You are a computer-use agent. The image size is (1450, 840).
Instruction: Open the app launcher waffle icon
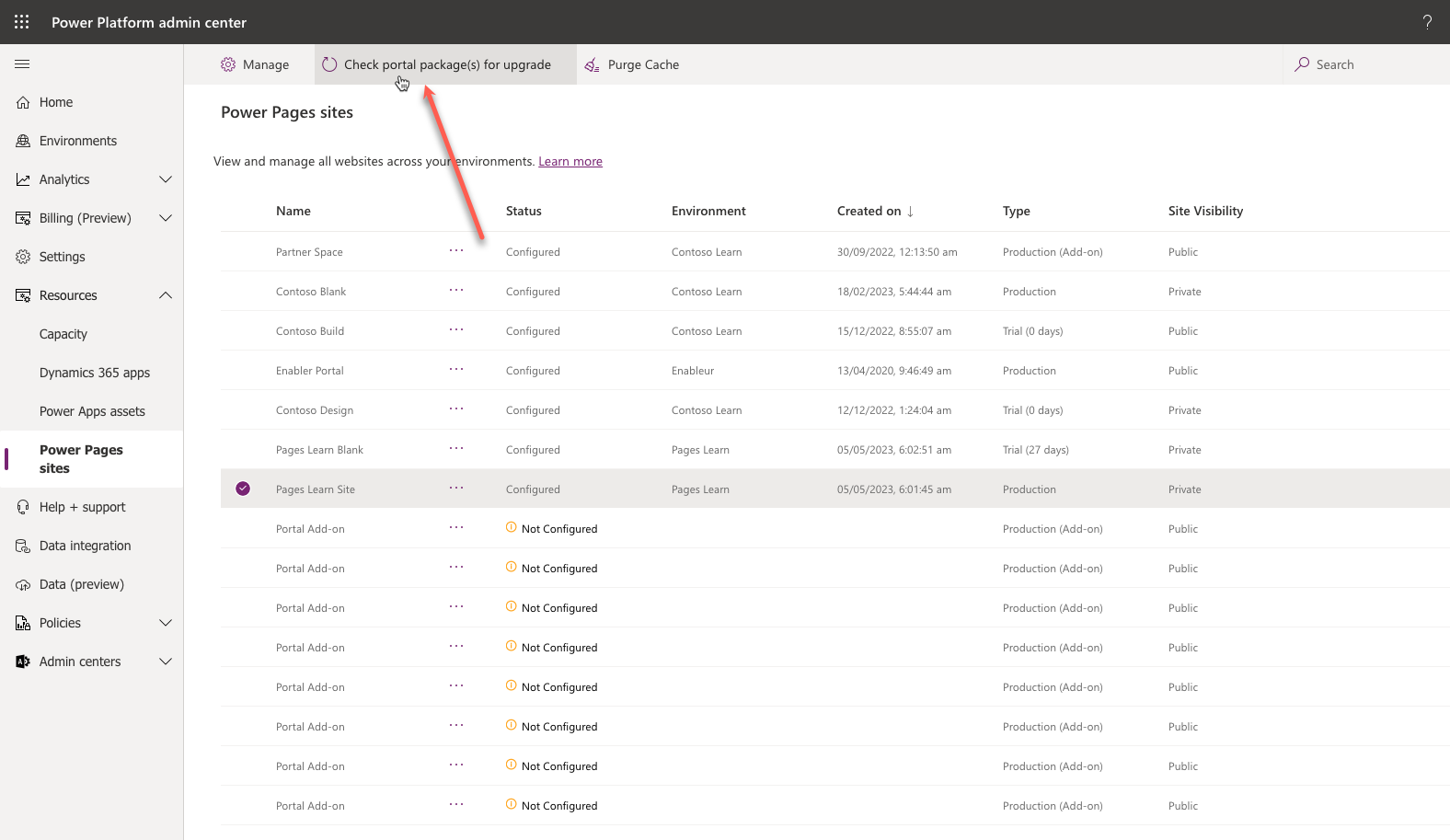point(22,22)
